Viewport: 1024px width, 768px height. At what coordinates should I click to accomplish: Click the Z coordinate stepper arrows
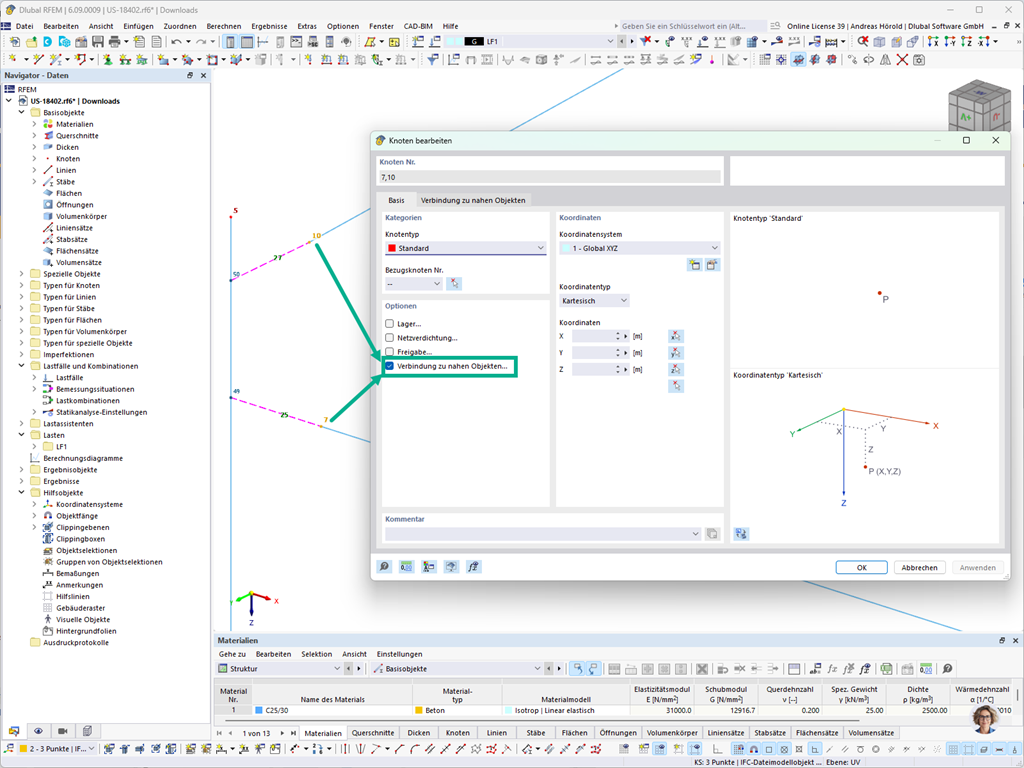[x=618, y=369]
